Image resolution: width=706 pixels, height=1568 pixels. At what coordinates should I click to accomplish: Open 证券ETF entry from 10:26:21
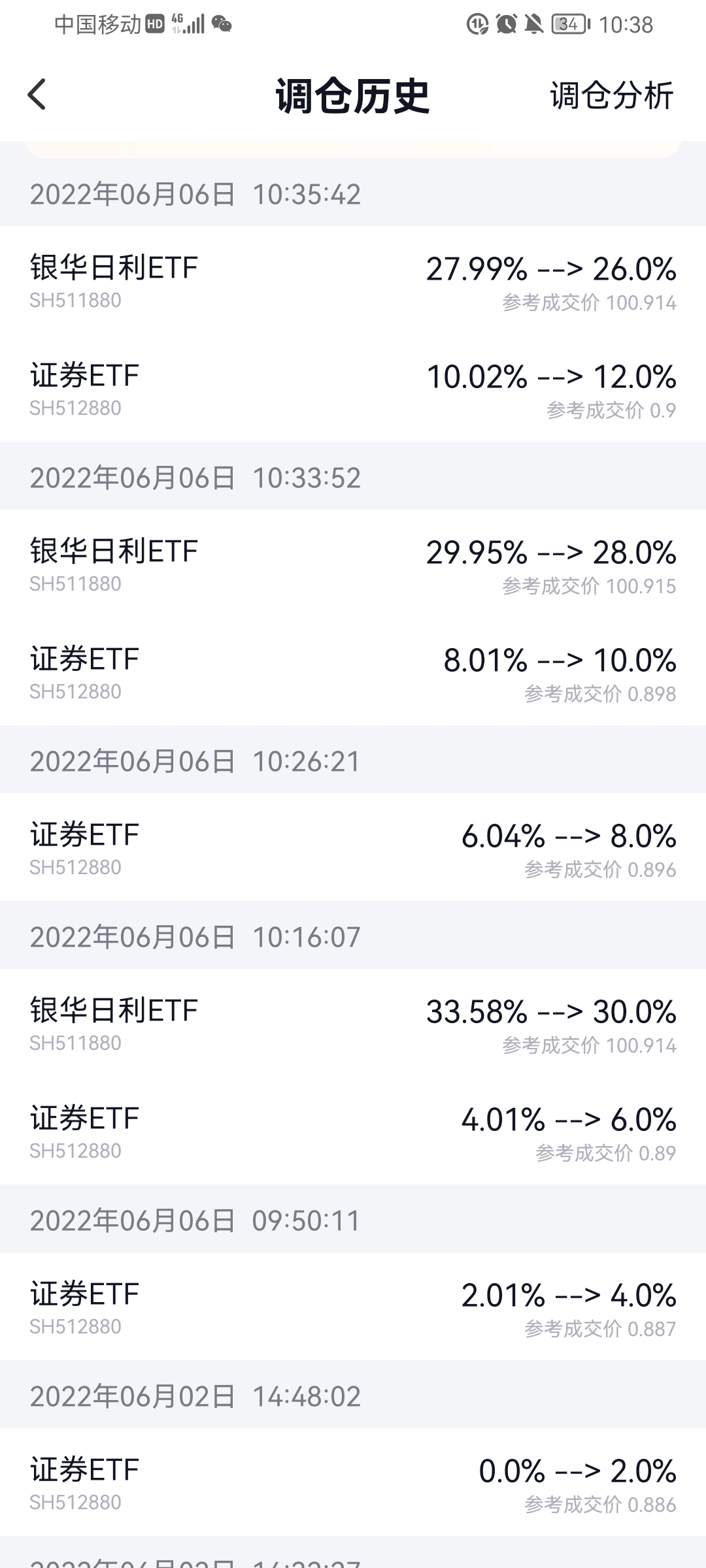point(353,848)
